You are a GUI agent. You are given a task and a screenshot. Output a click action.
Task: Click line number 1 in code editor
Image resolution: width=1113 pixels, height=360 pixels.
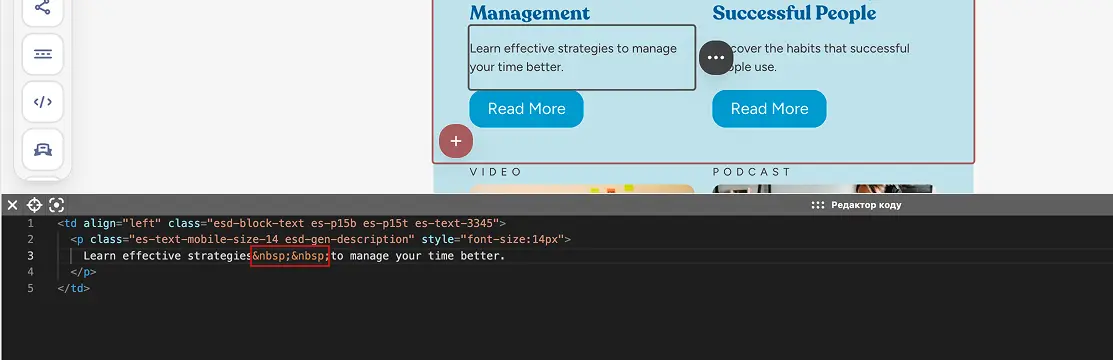tap(30, 223)
